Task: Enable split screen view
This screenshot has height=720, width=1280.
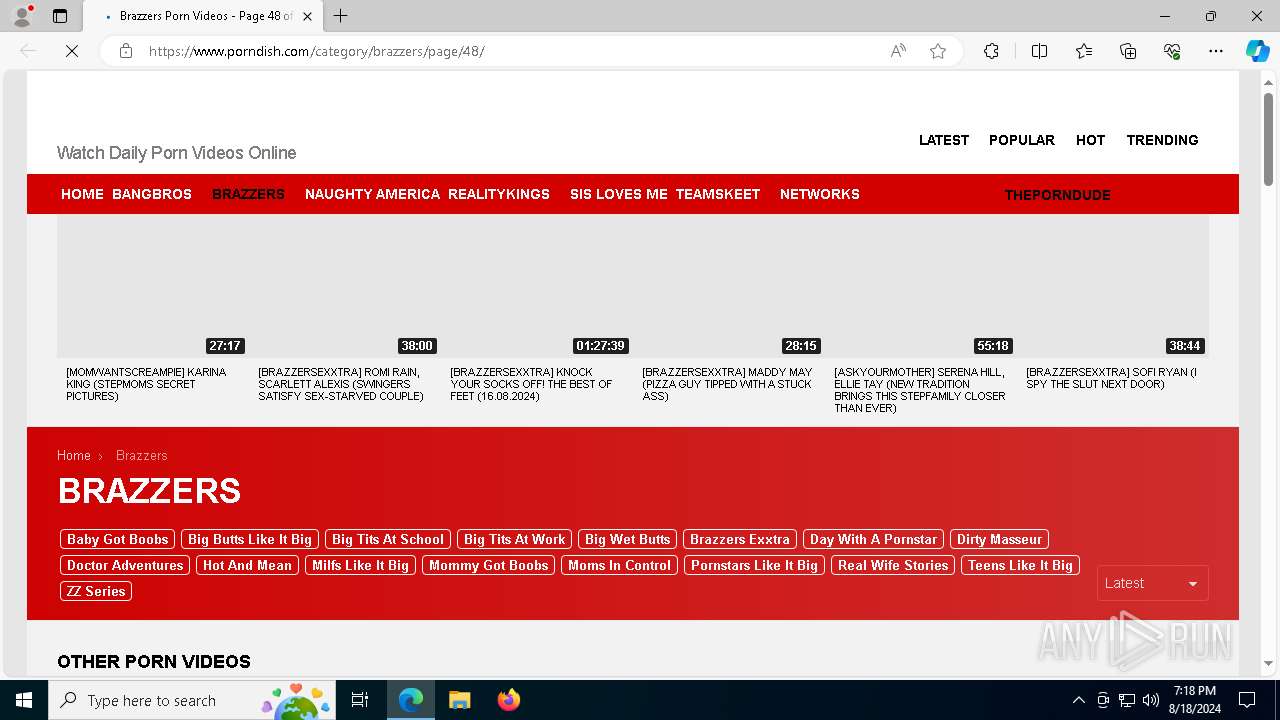Action: pos(1039,51)
